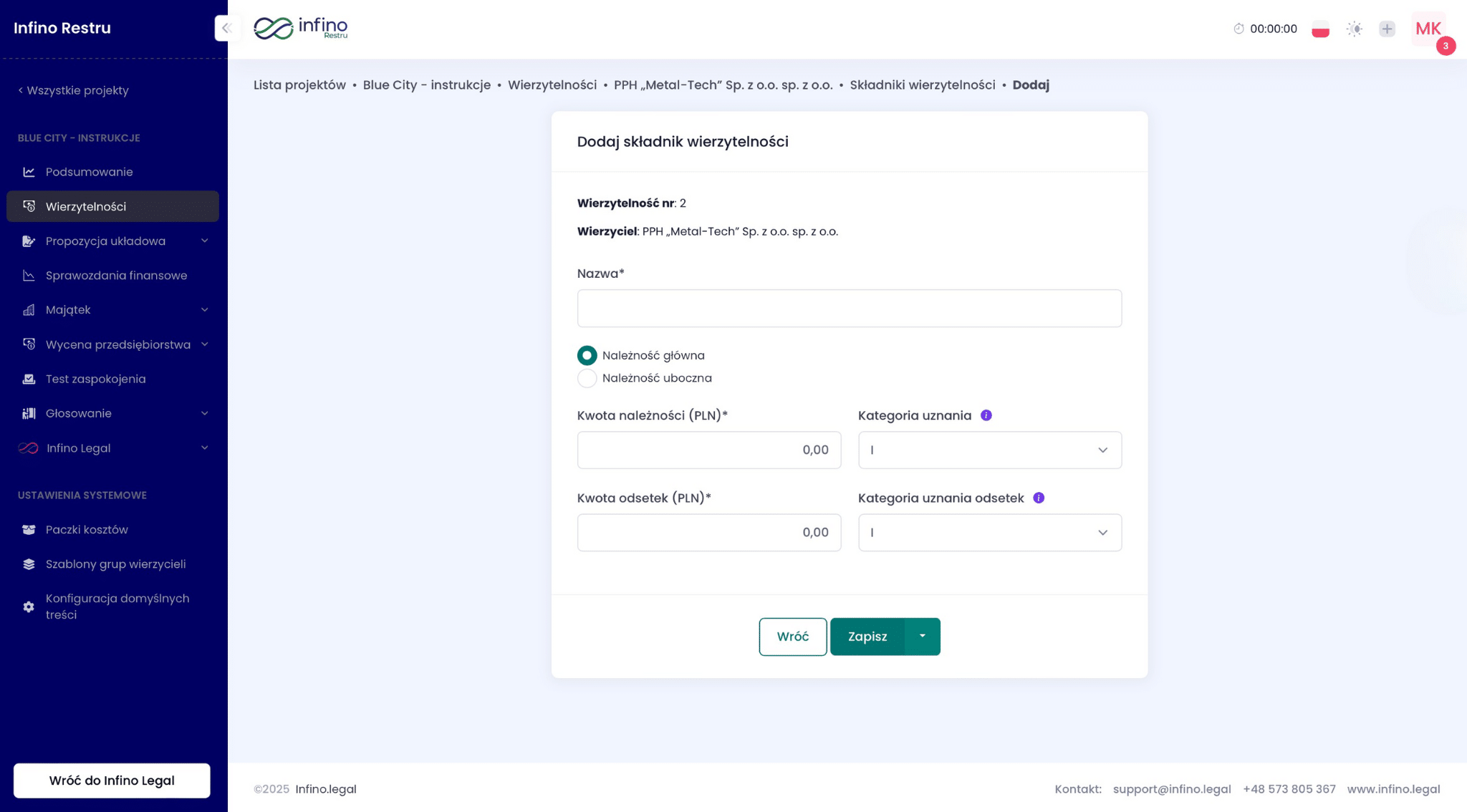The width and height of the screenshot is (1467, 812).
Task: Collapse the sidebar with double-chevron icon
Action: [x=226, y=29]
